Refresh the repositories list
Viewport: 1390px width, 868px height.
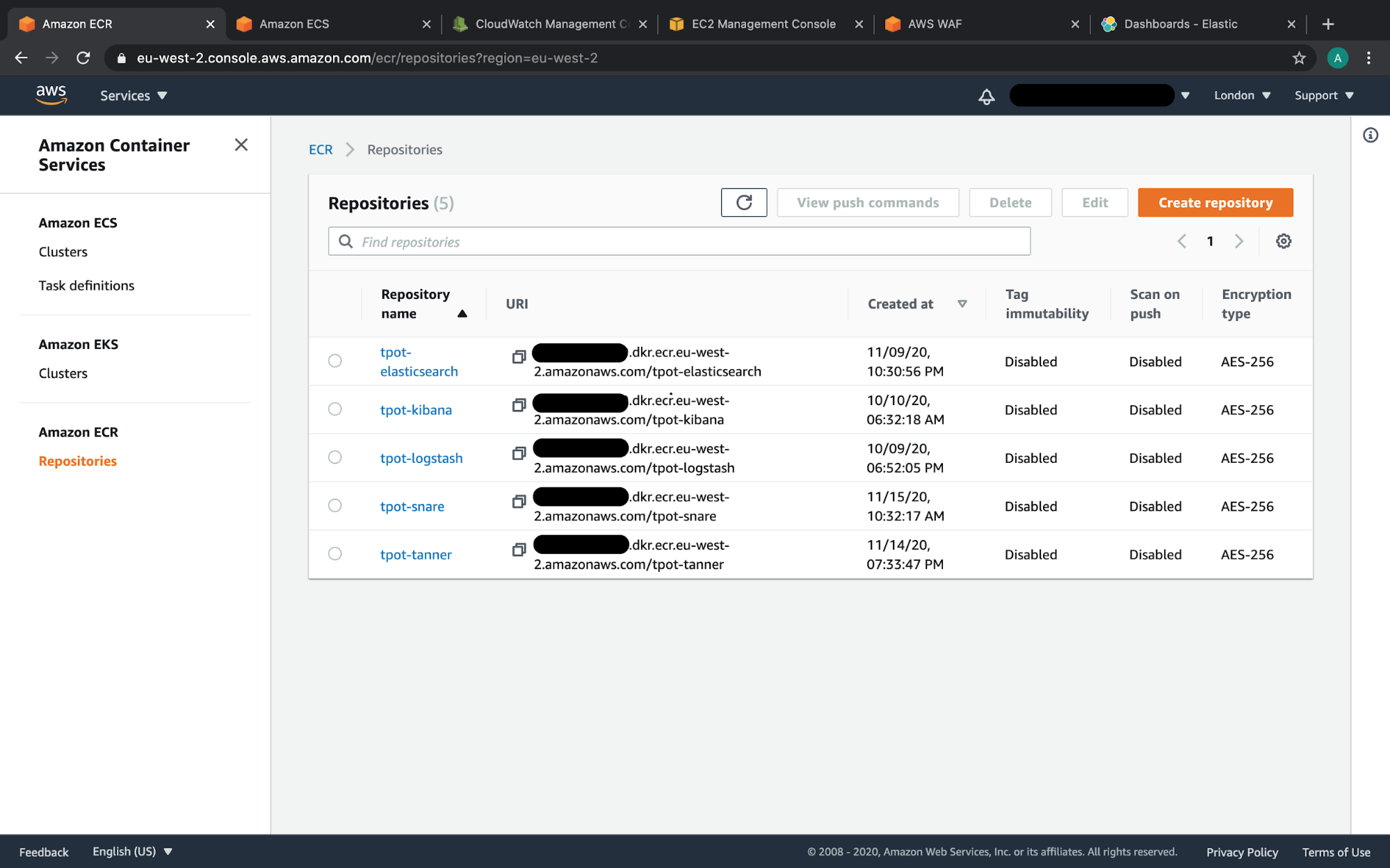(x=743, y=202)
